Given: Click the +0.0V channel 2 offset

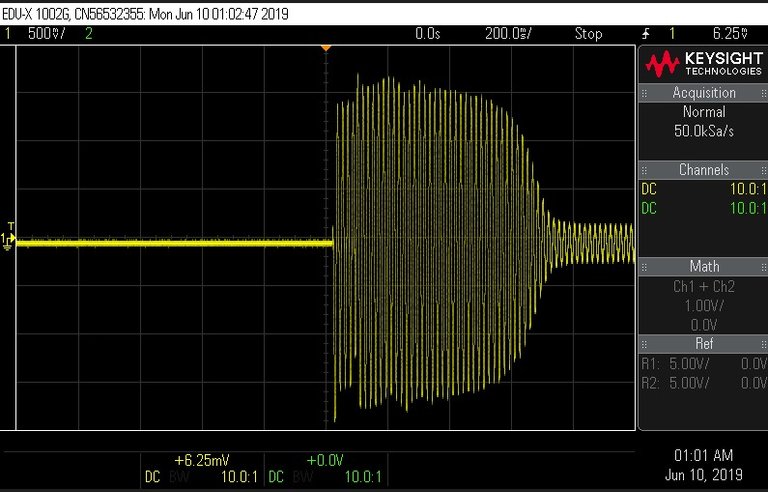Looking at the screenshot, I should pyautogui.click(x=325, y=461).
